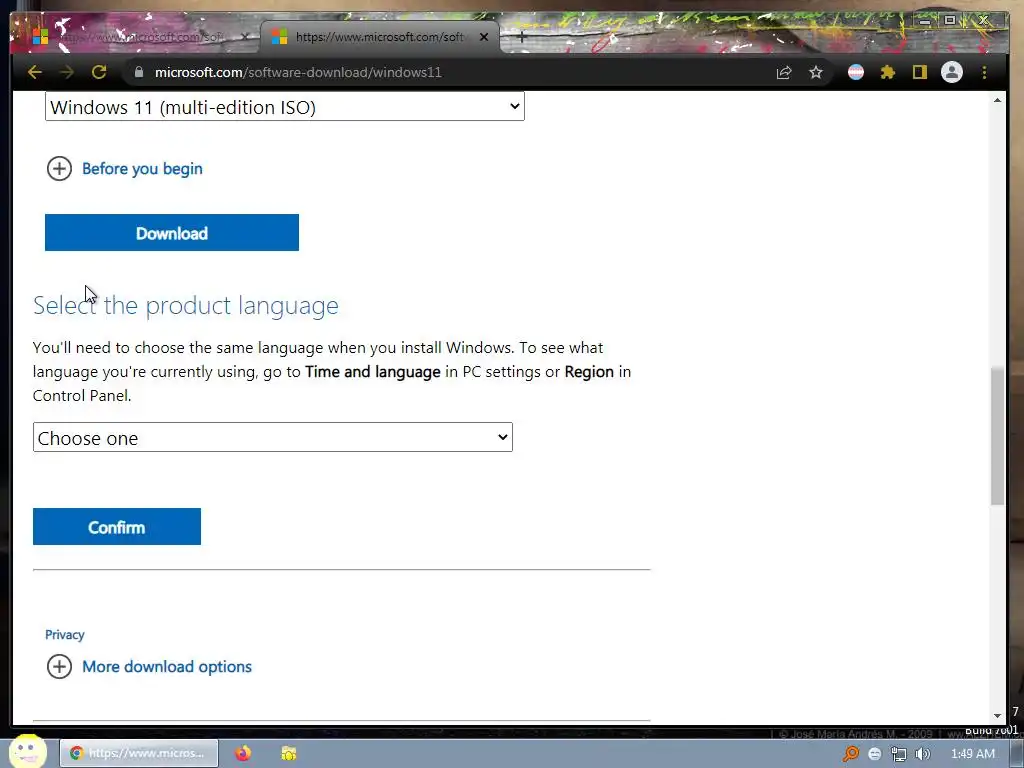Open the Start menu smiley button
1024x768 pixels.
[27, 751]
